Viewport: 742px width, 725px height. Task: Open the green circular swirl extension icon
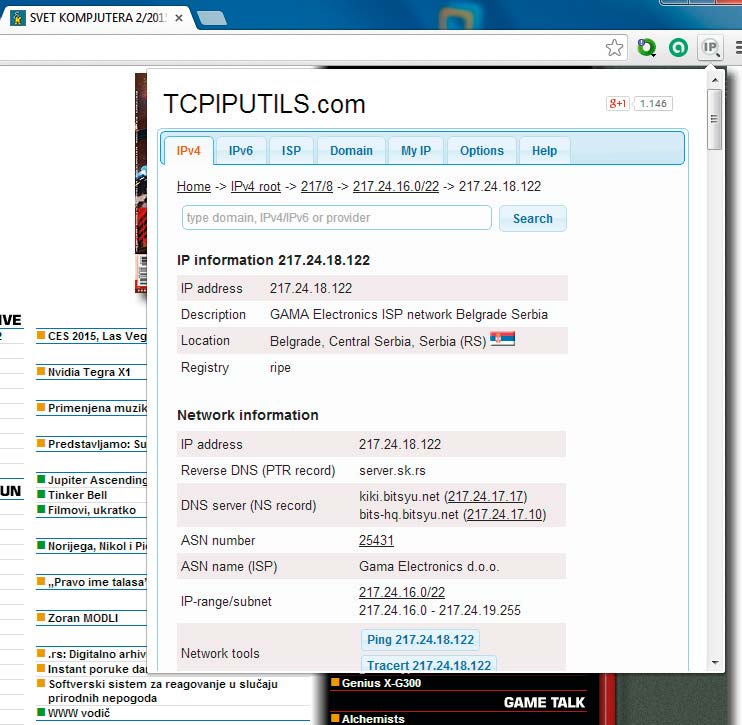pos(678,47)
